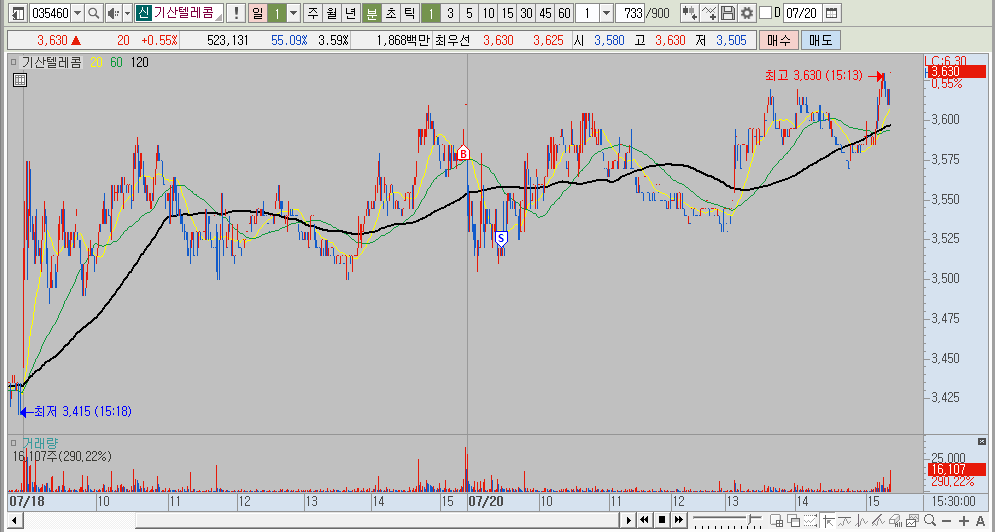Click the letter A auto-scale icon
The height and width of the screenshot is (532, 995).
(980, 521)
